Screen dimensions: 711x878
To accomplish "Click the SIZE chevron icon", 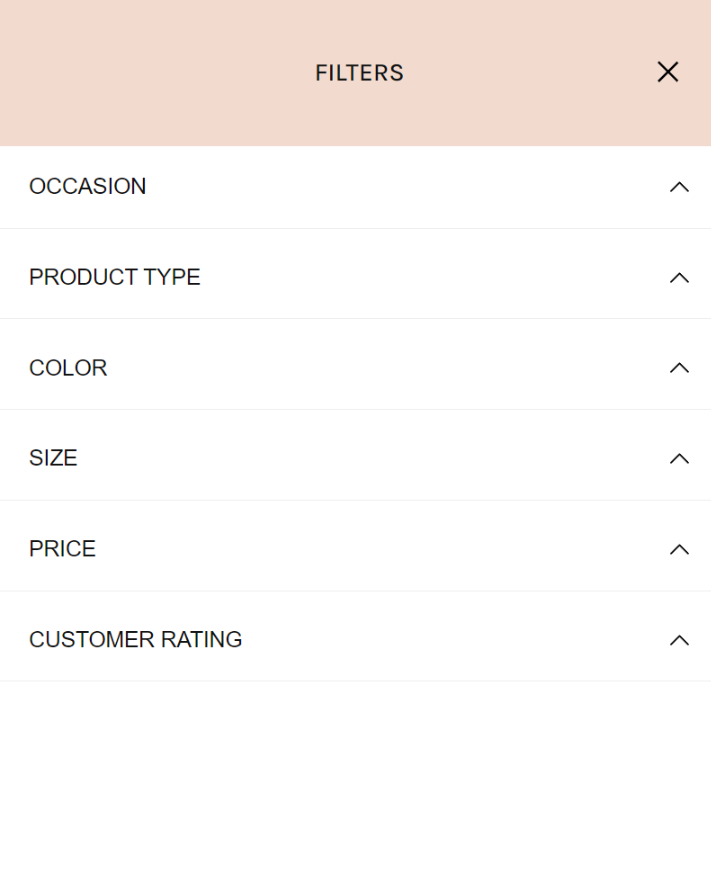I will (x=680, y=458).
